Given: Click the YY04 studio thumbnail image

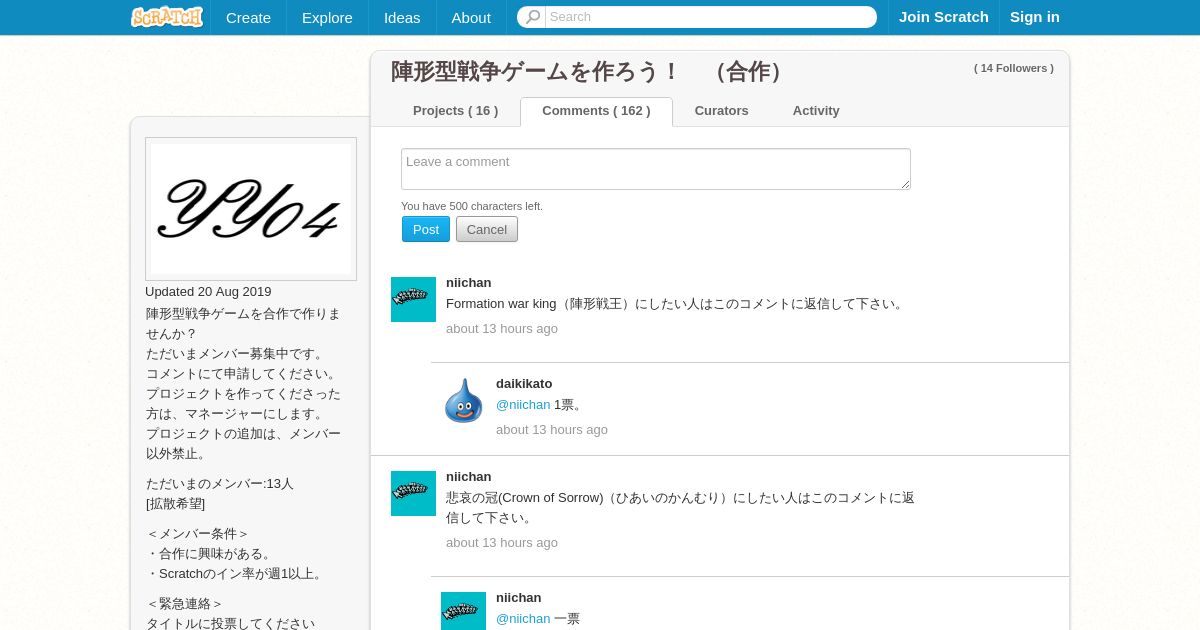Looking at the screenshot, I should click(251, 209).
